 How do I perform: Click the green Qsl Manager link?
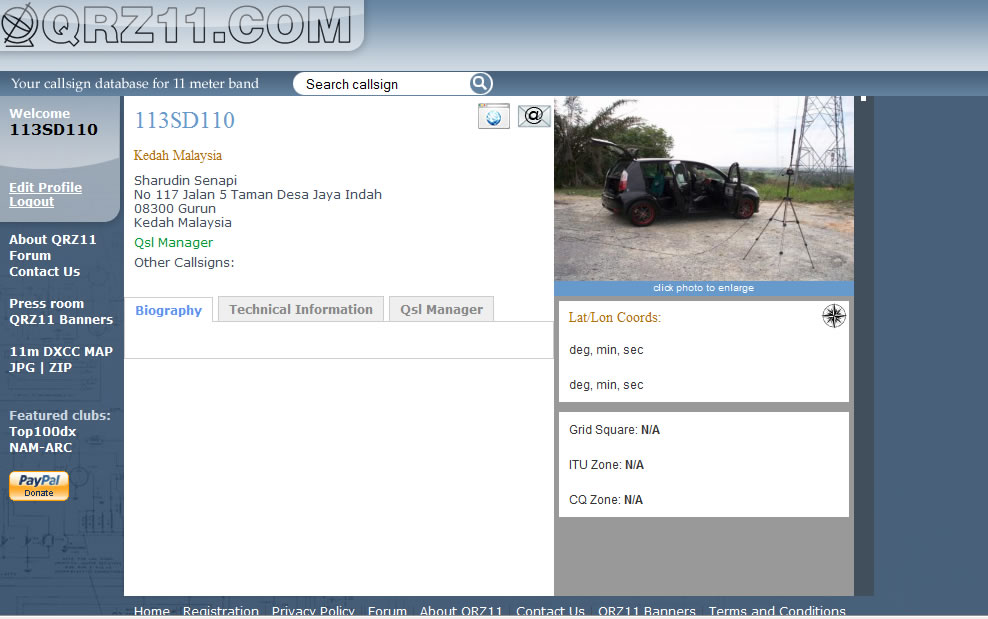point(173,243)
